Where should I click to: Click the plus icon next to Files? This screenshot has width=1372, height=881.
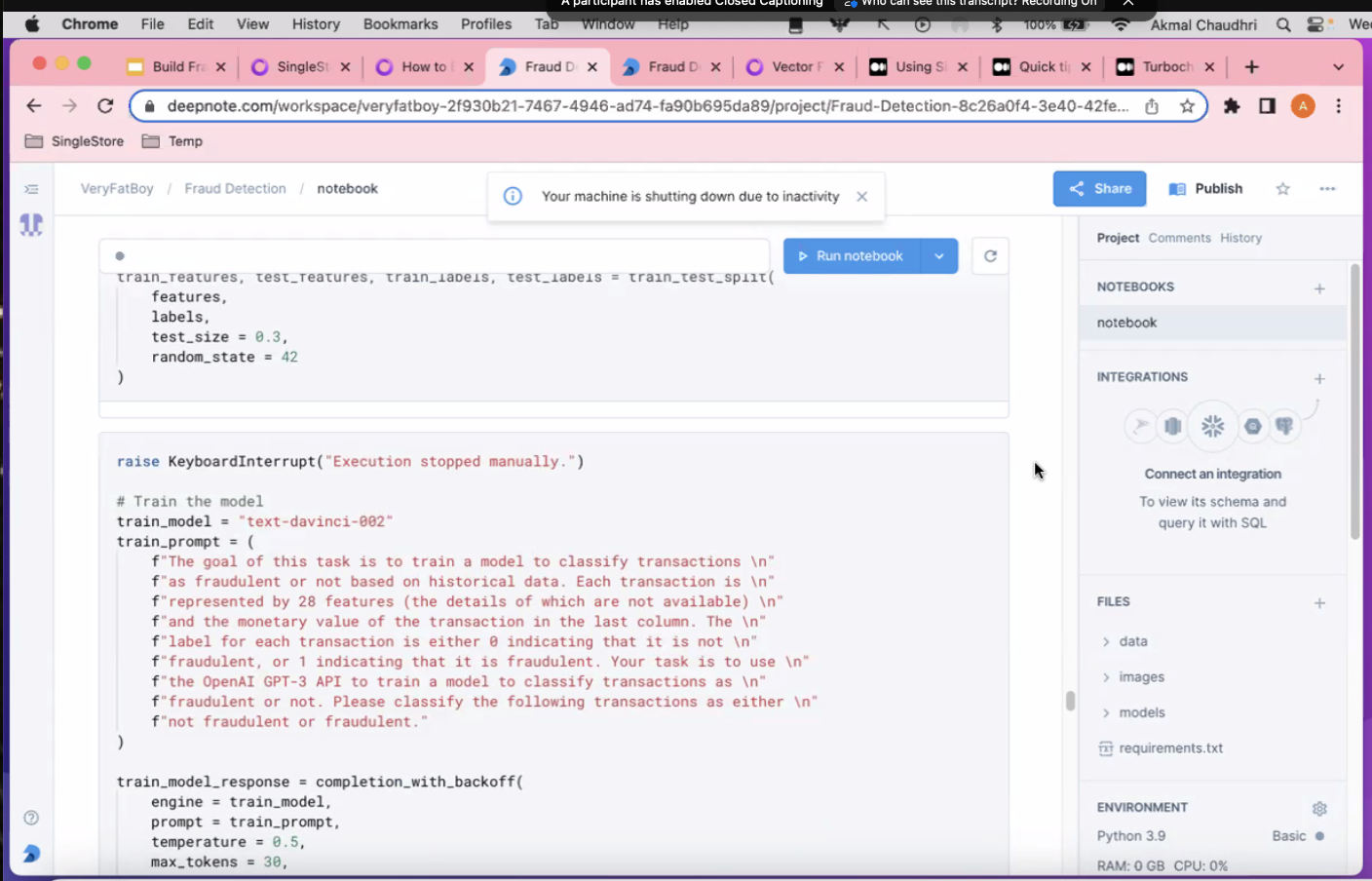pyautogui.click(x=1319, y=602)
